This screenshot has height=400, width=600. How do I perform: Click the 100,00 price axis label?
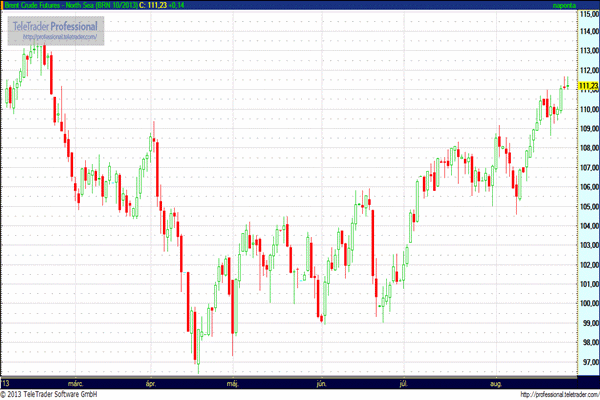point(588,303)
